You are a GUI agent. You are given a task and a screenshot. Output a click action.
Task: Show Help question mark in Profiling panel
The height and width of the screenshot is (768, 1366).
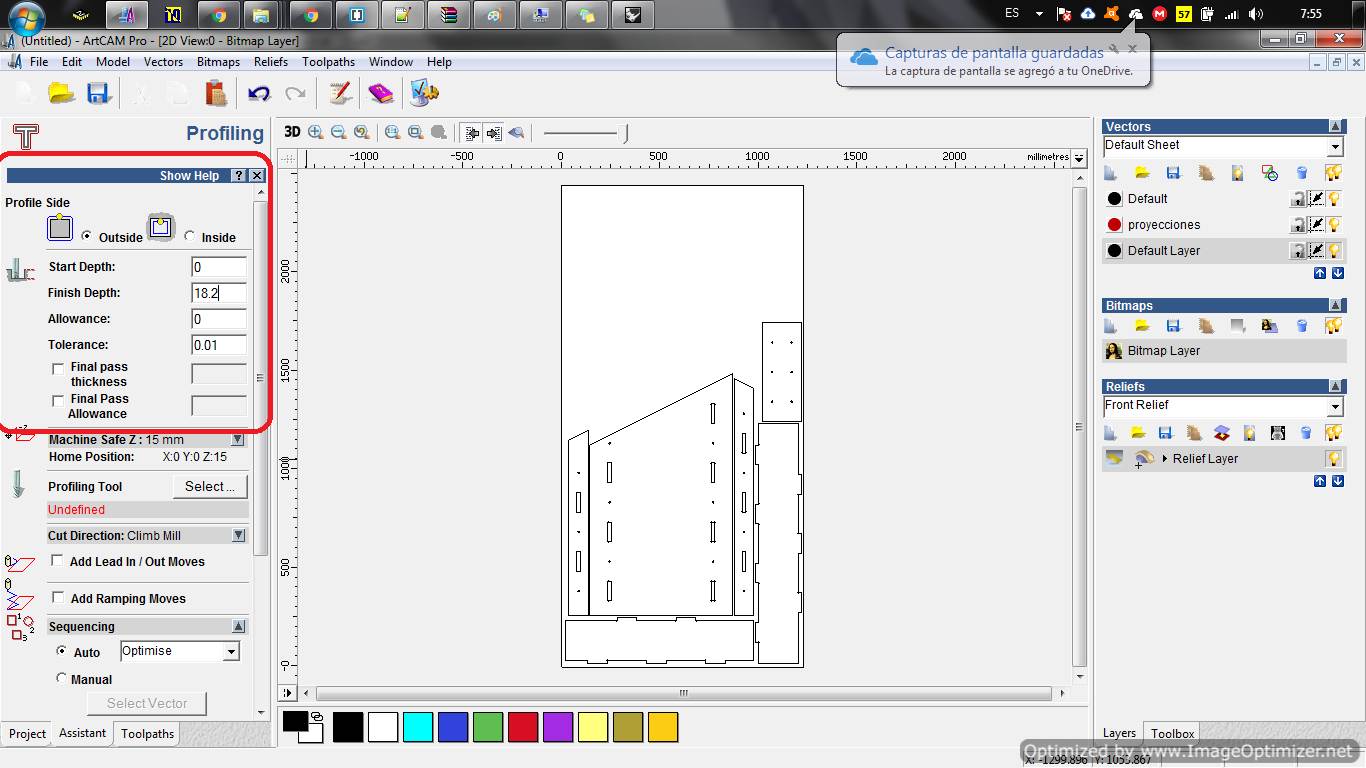pyautogui.click(x=238, y=175)
